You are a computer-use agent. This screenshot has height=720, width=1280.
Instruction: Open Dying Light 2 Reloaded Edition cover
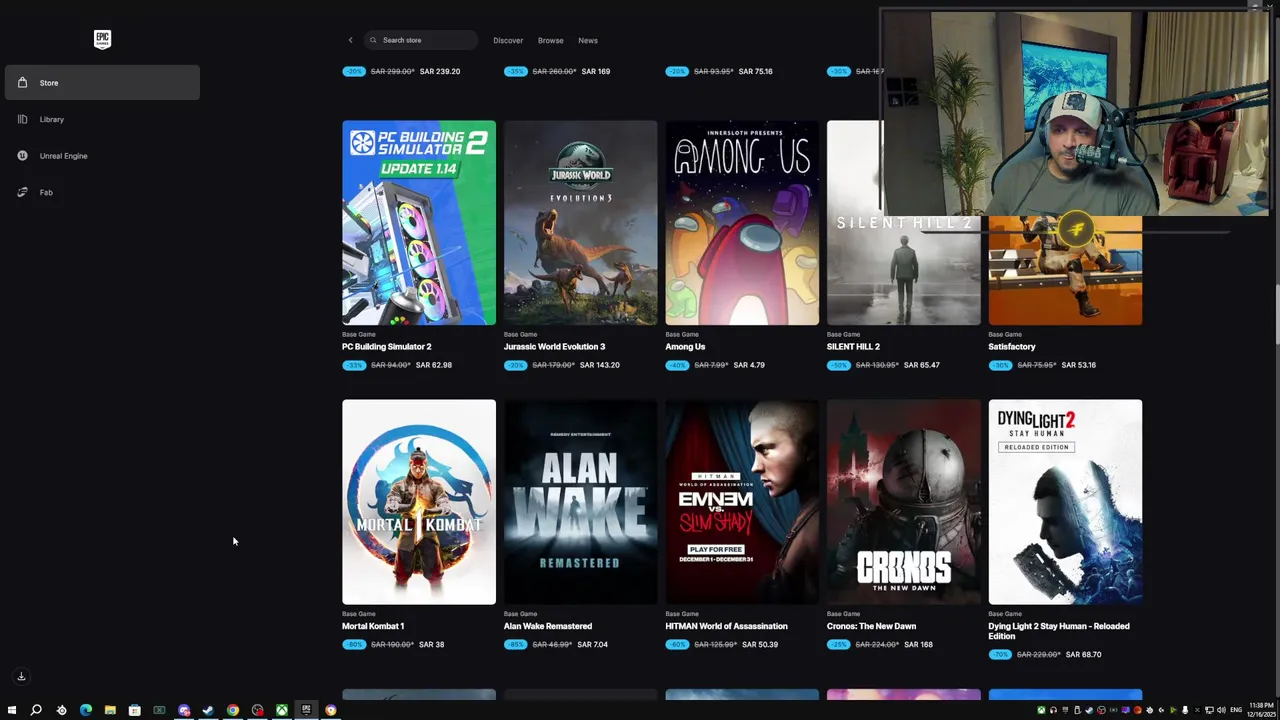click(1065, 502)
